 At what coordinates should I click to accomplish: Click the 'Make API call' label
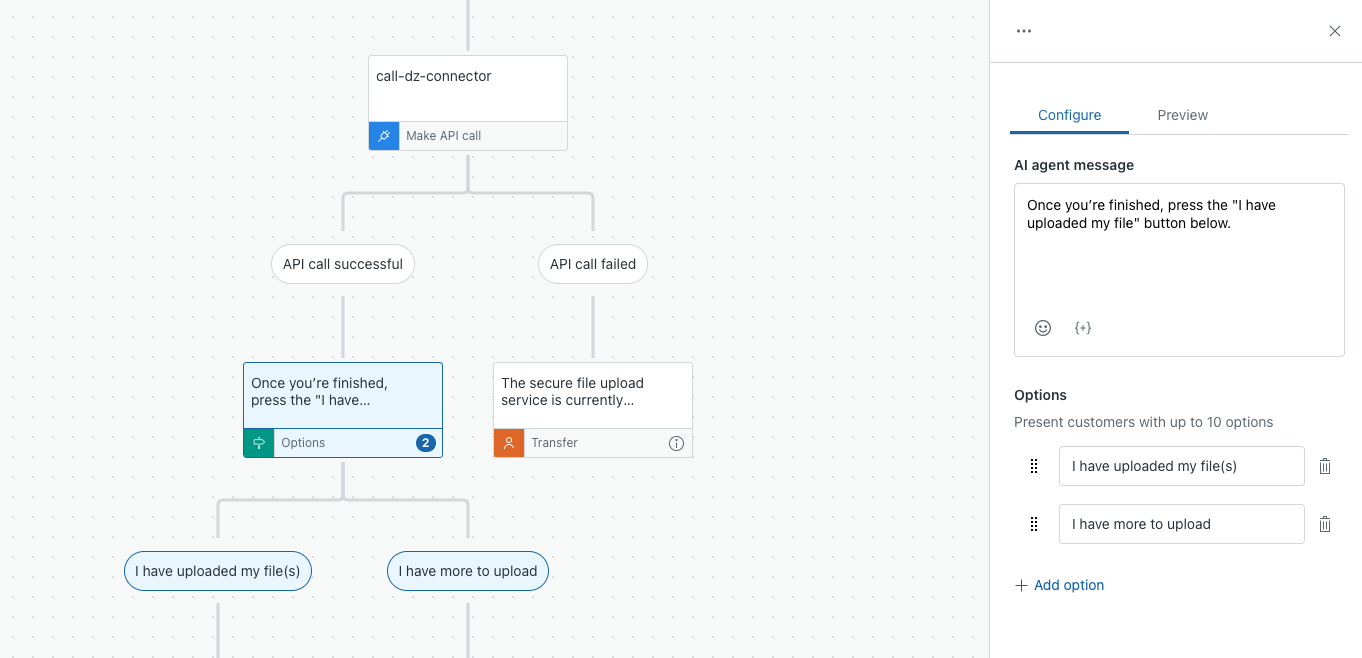click(443, 136)
